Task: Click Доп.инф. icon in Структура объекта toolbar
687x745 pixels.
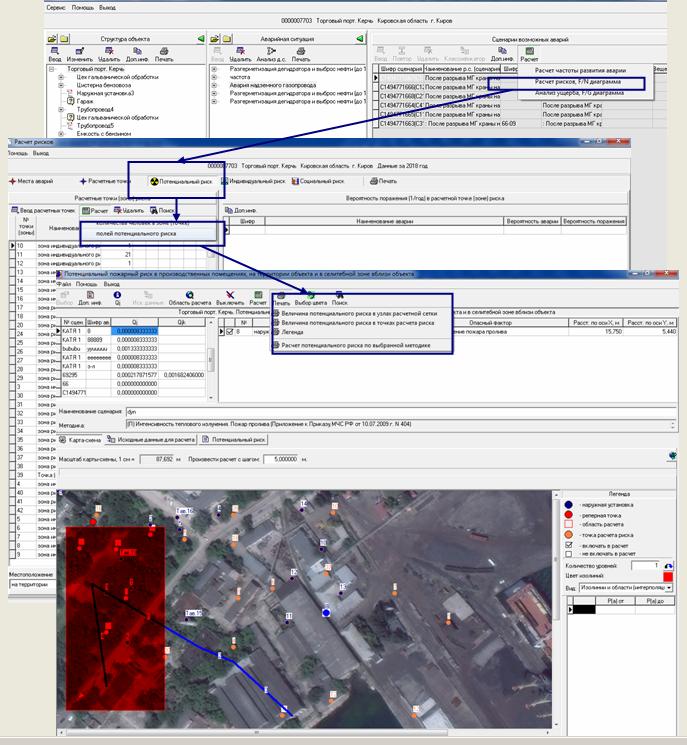Action: pos(134,52)
